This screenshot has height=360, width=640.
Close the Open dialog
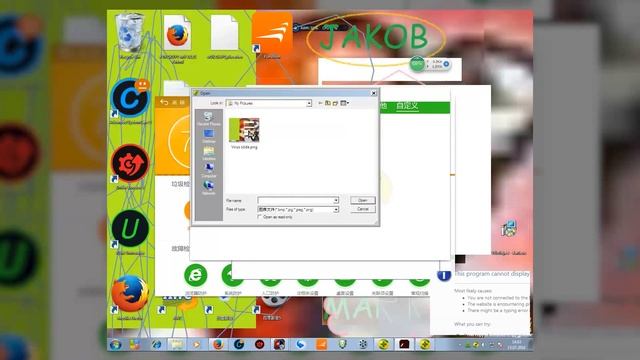coord(373,93)
